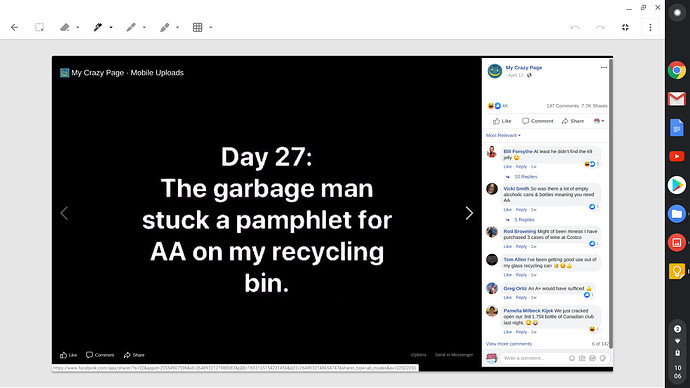The image size is (690, 388).
Task: Open Google Keep from the shelf
Action: tap(677, 271)
